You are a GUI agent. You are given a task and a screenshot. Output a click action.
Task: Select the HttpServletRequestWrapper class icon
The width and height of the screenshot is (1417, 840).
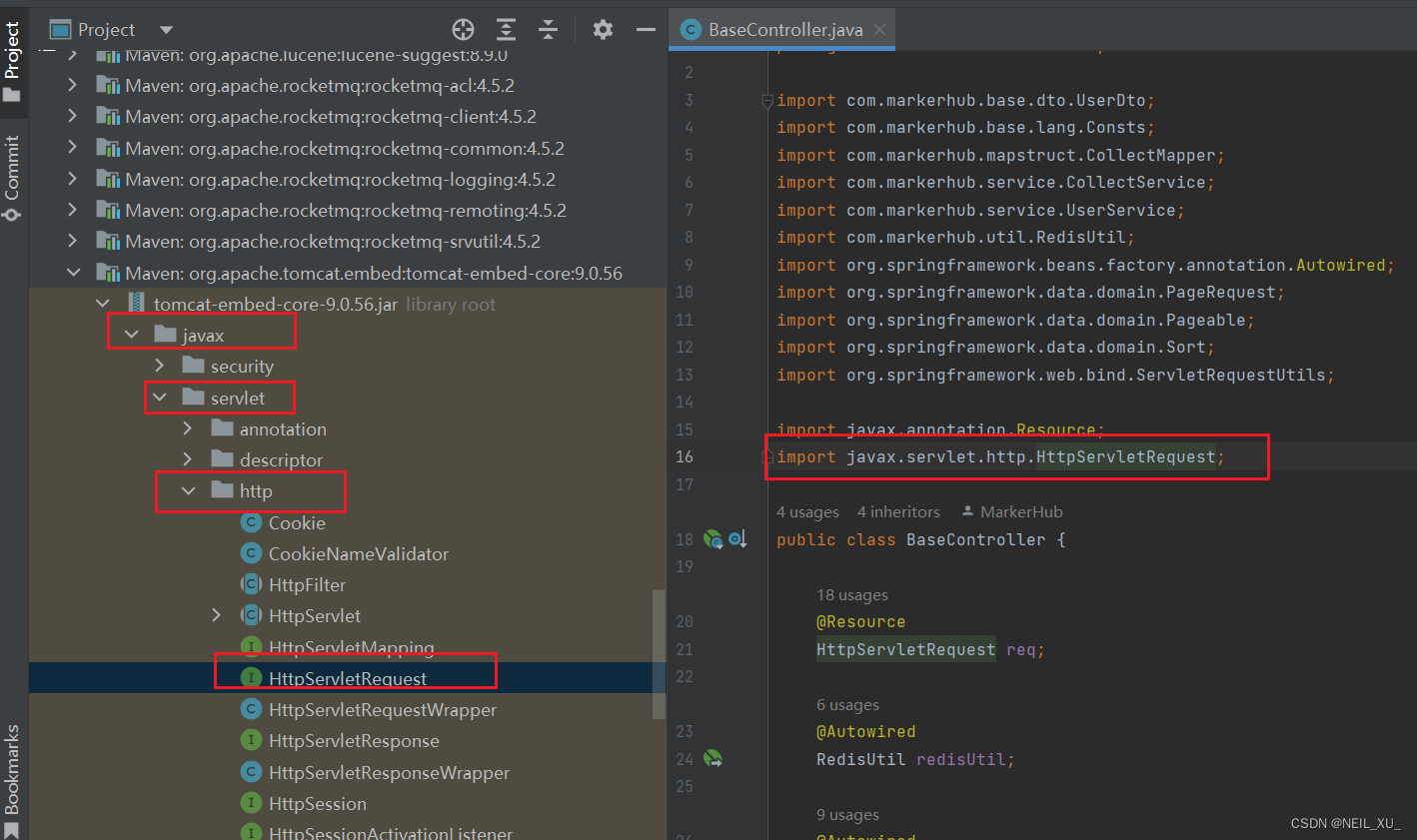pyautogui.click(x=252, y=709)
